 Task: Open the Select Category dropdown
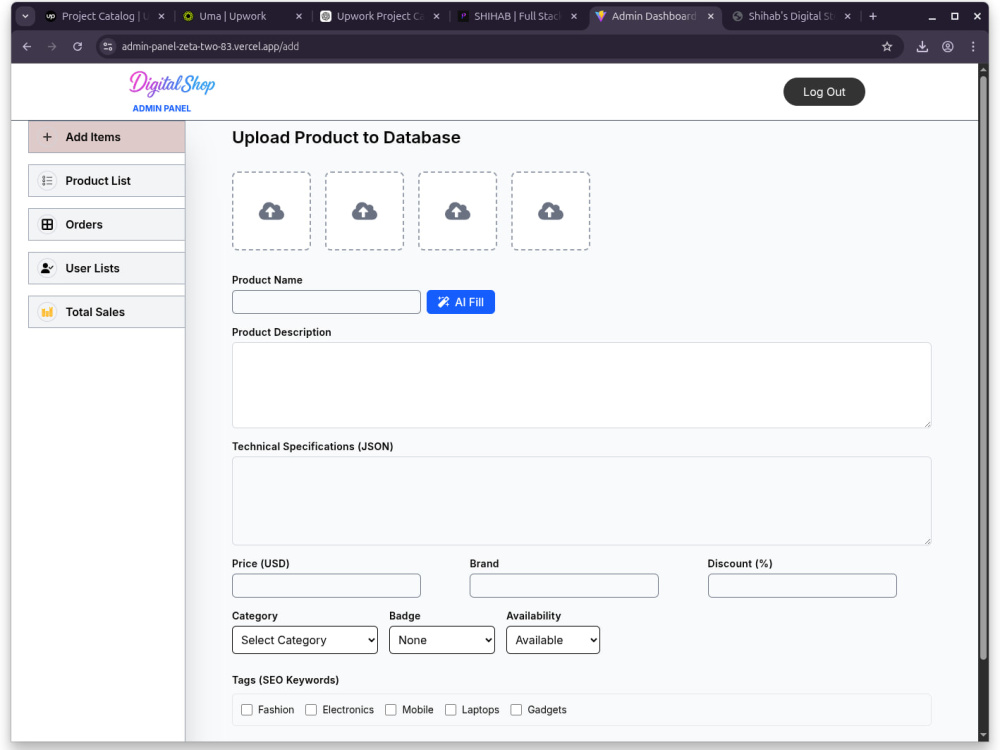(x=305, y=640)
